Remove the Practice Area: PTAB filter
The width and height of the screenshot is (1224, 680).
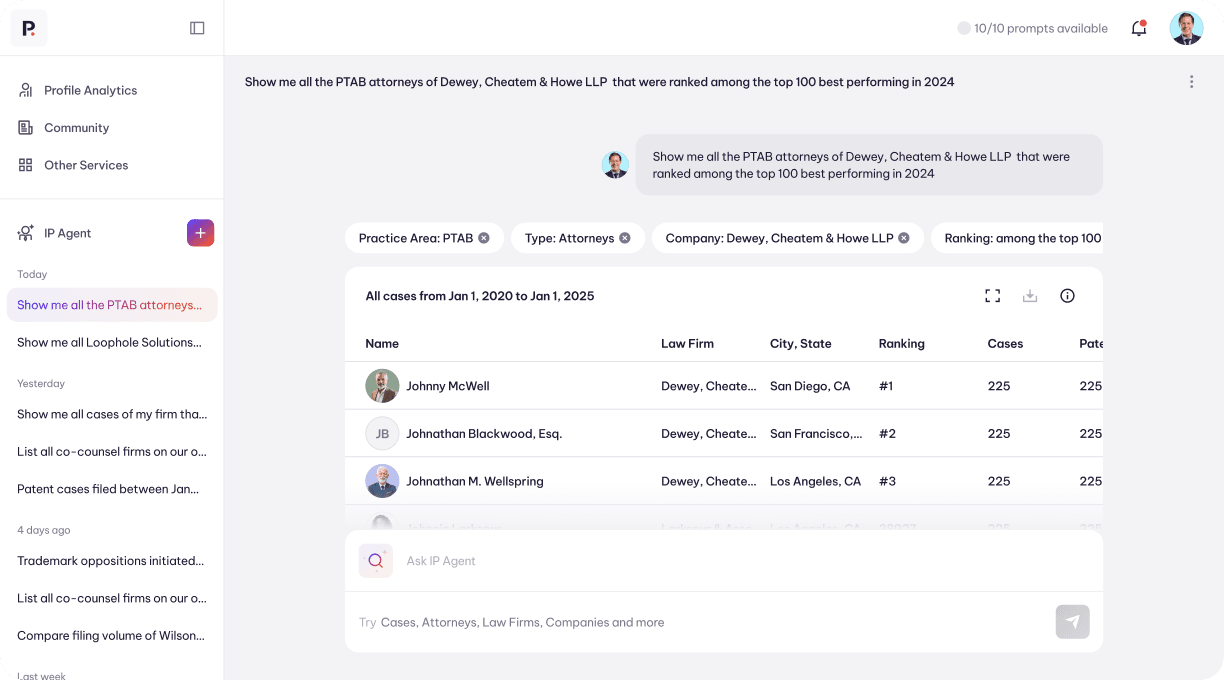tap(484, 238)
